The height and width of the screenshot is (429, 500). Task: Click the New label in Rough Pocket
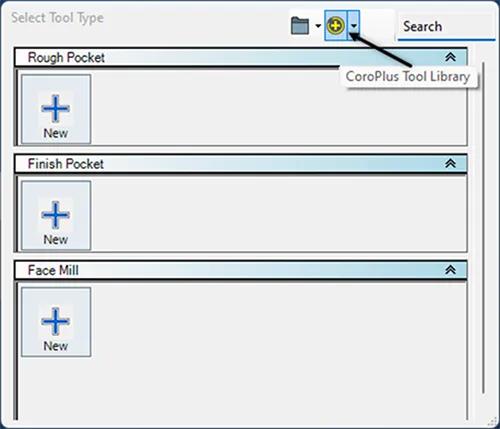coord(56,133)
